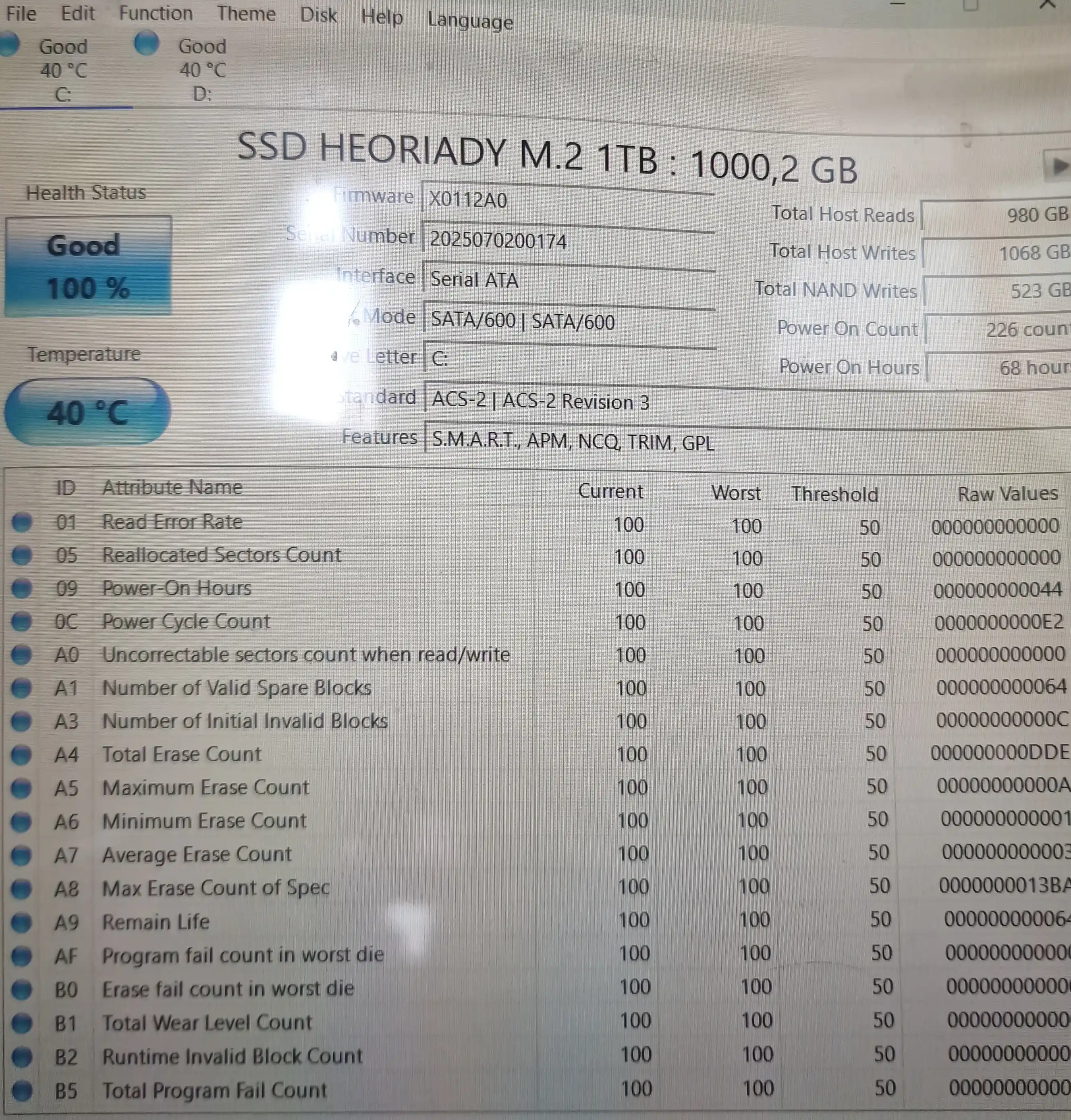Click the Interface field Serial ATA
Screen dimensions: 1071x1120
pos(569,280)
